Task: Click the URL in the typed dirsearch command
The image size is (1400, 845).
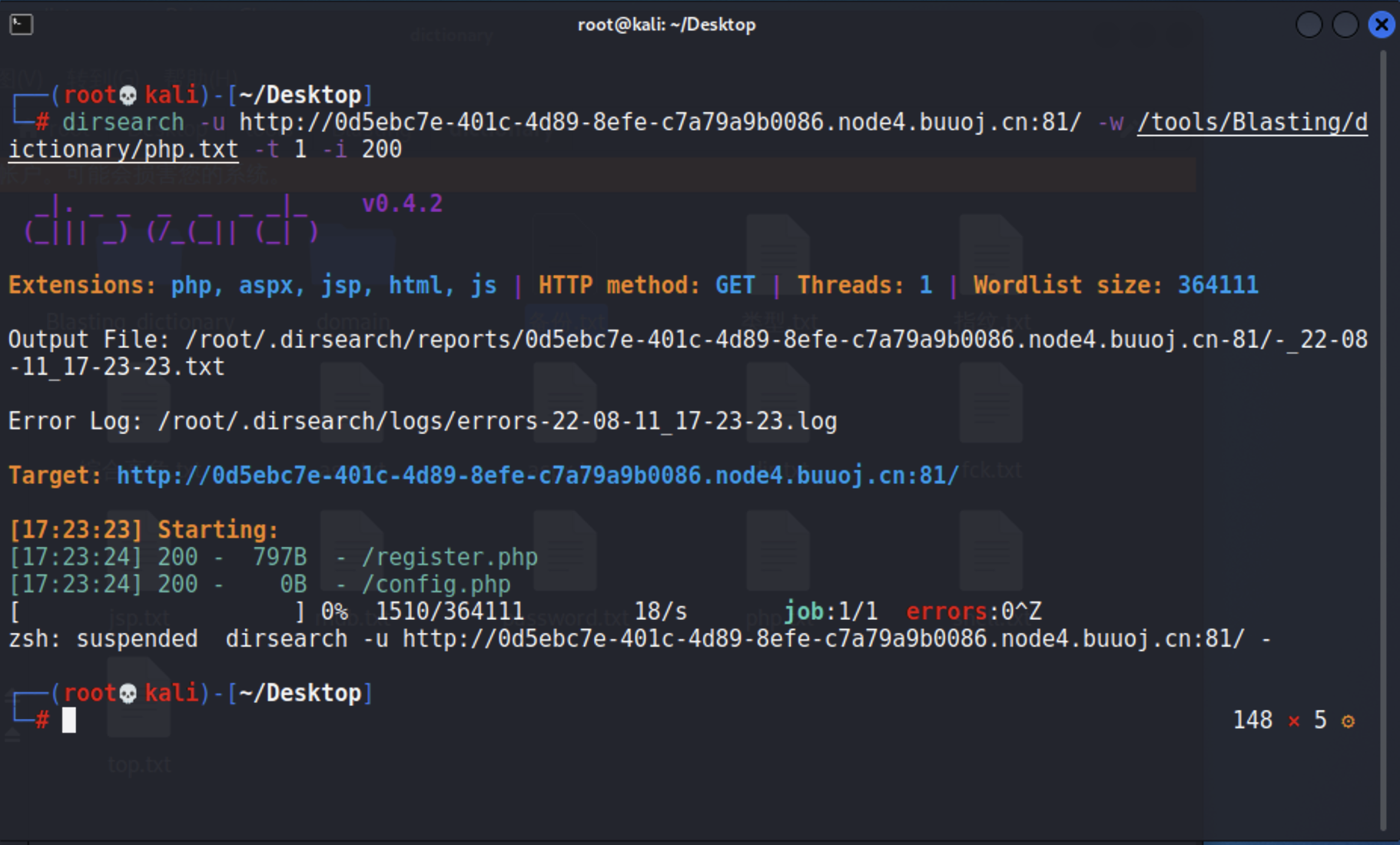Action: pyautogui.click(x=660, y=122)
